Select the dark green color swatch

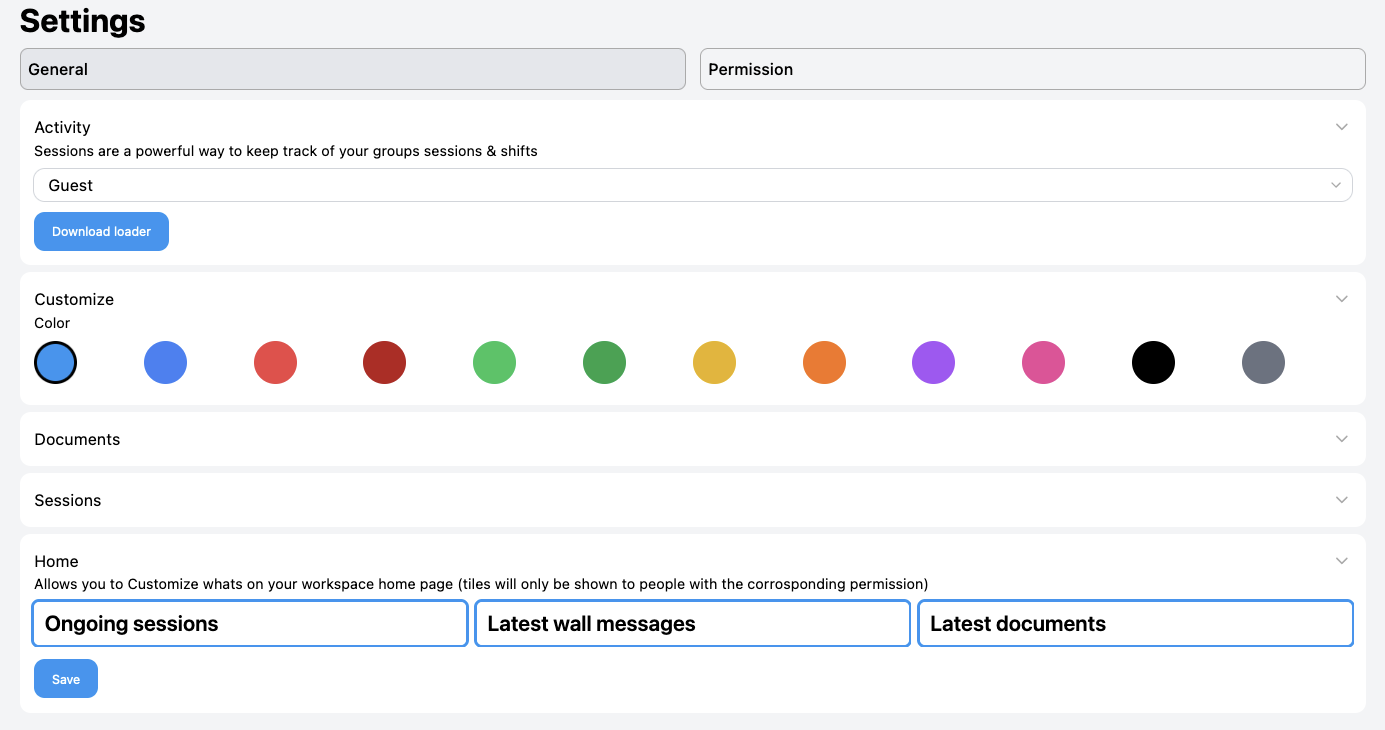tap(604, 362)
